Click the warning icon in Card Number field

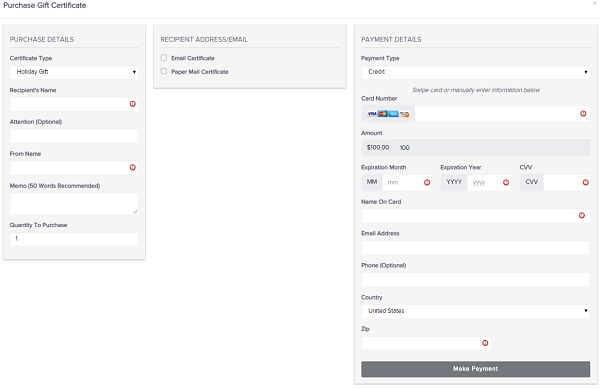tap(583, 114)
